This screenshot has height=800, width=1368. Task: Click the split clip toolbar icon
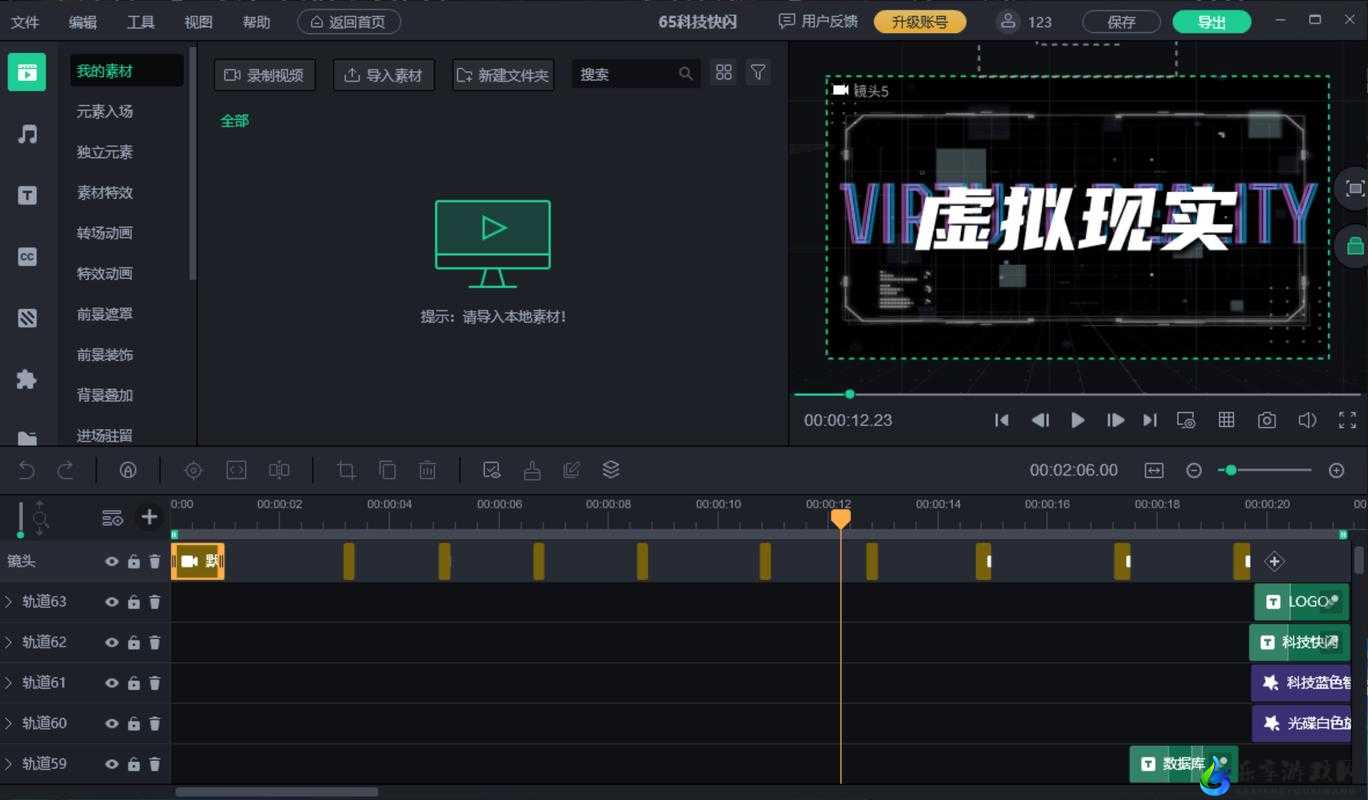coord(279,470)
